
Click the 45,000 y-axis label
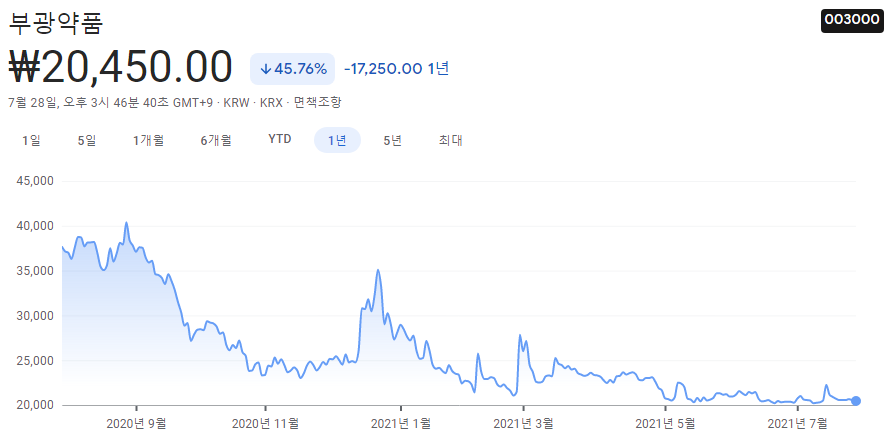click(x=36, y=181)
